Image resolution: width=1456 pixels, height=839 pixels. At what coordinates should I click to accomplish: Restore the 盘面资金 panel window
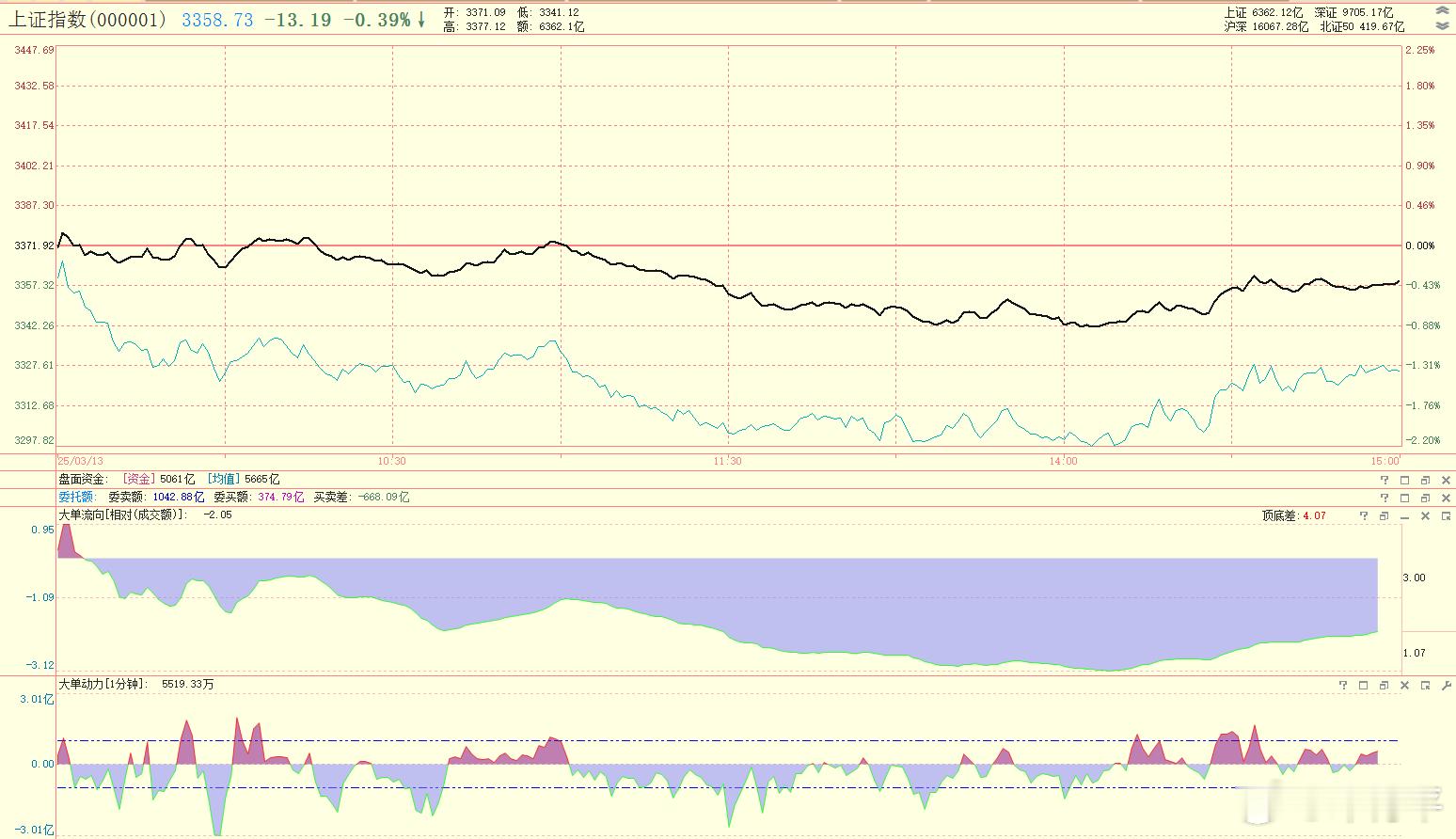pyautogui.click(x=1425, y=480)
